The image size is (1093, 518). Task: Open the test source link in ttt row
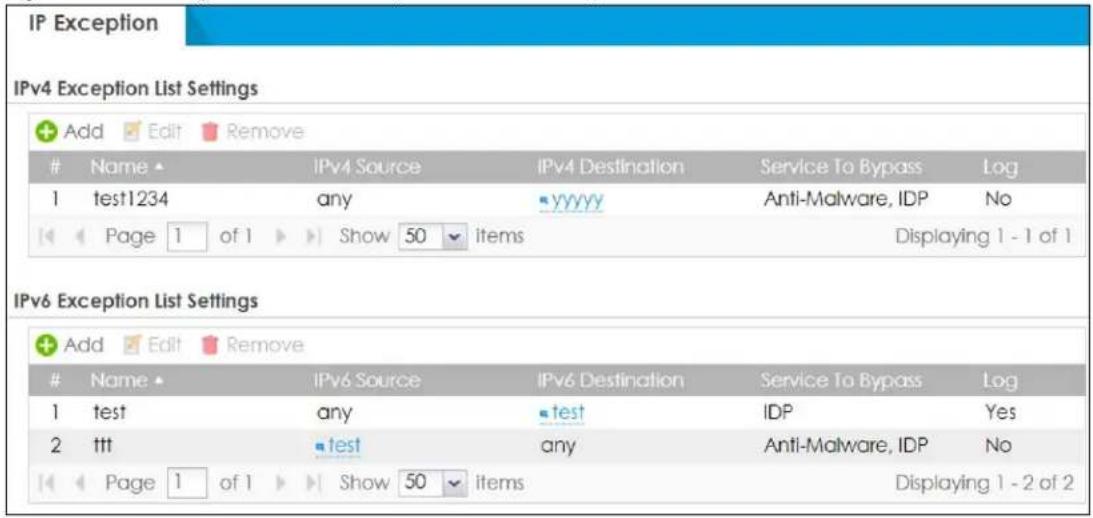[x=346, y=445]
